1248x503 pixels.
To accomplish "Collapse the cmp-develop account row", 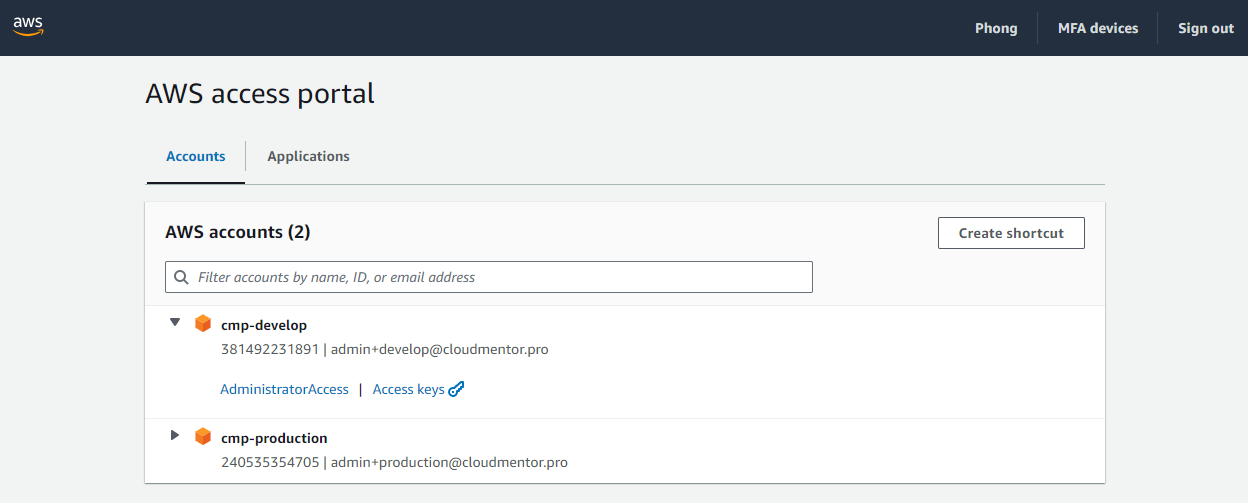I will (x=175, y=323).
